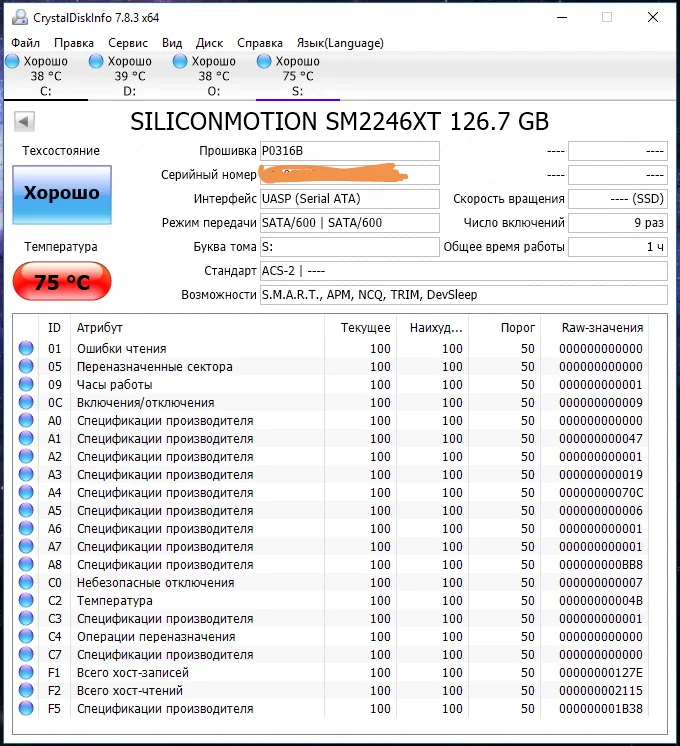Screen dimensions: 680x746
Task: Click status icon of attribute A1
Action: pyautogui.click(x=26, y=438)
